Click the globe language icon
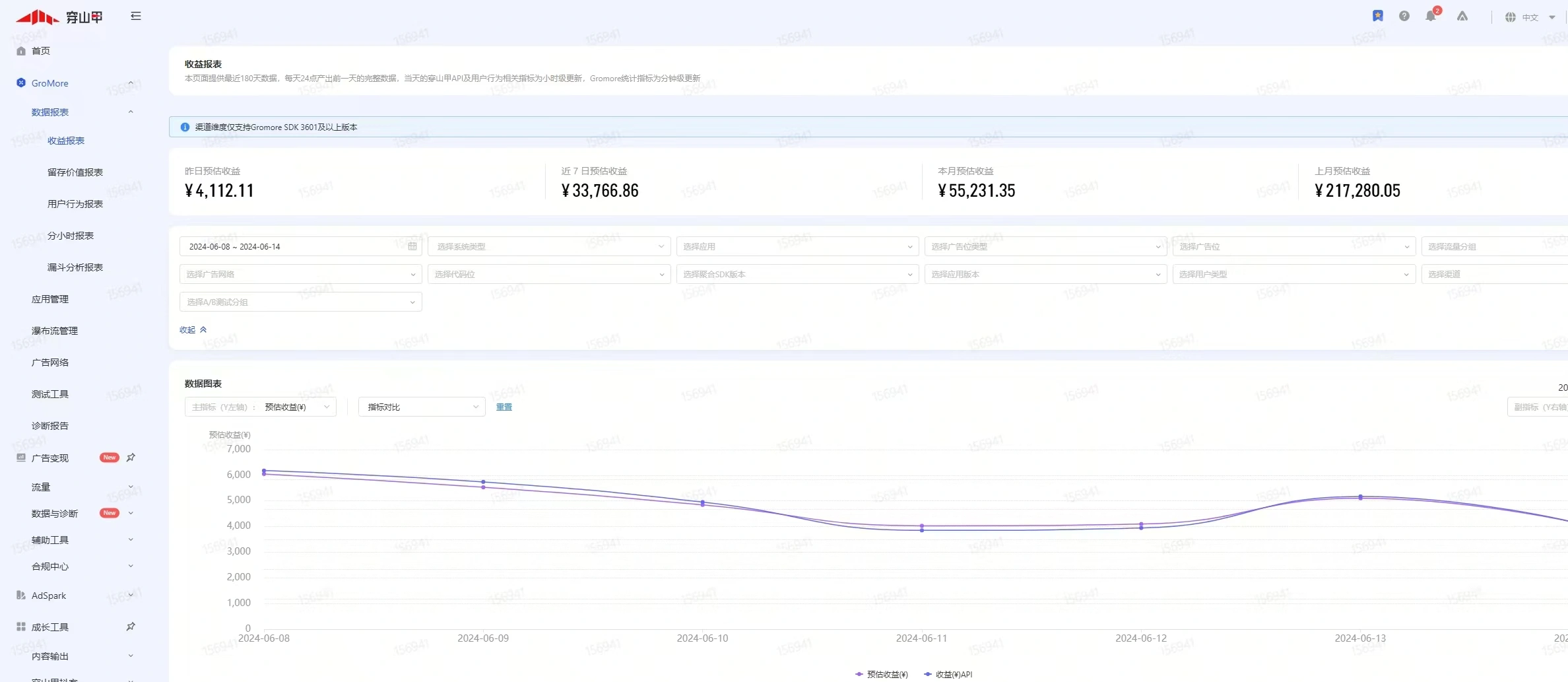Viewport: 1568px width, 682px height. click(x=1510, y=17)
